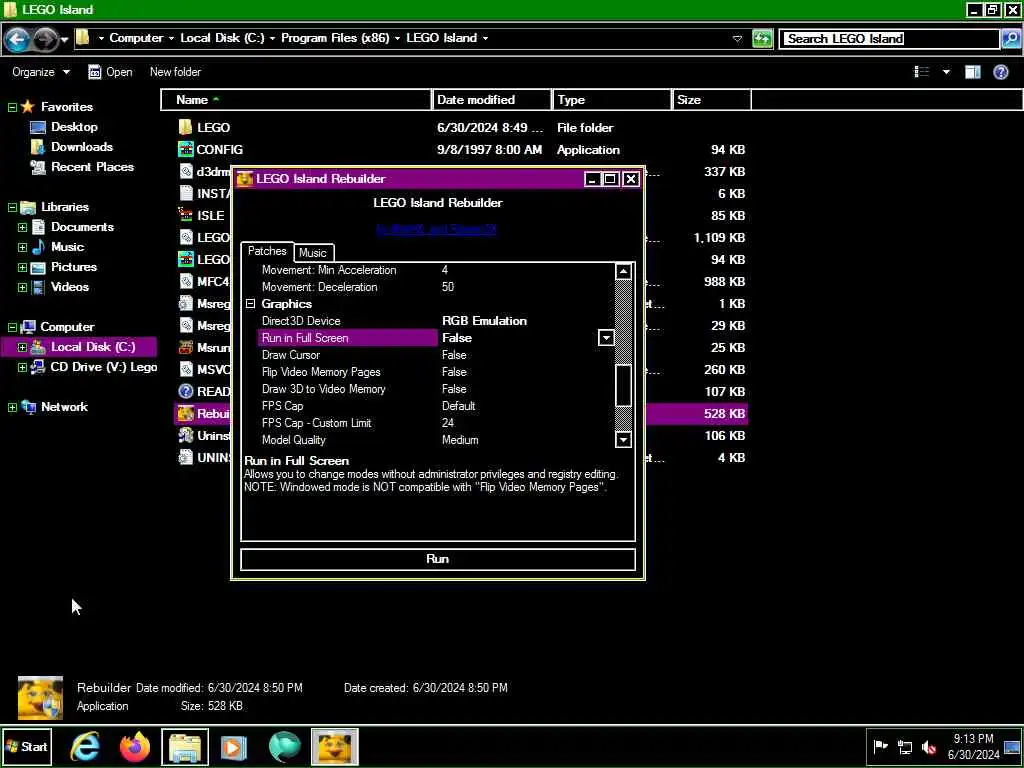This screenshot has width=1024, height=768.
Task: Click the Rebuilder list scrollbar thumb
Action: click(x=623, y=385)
